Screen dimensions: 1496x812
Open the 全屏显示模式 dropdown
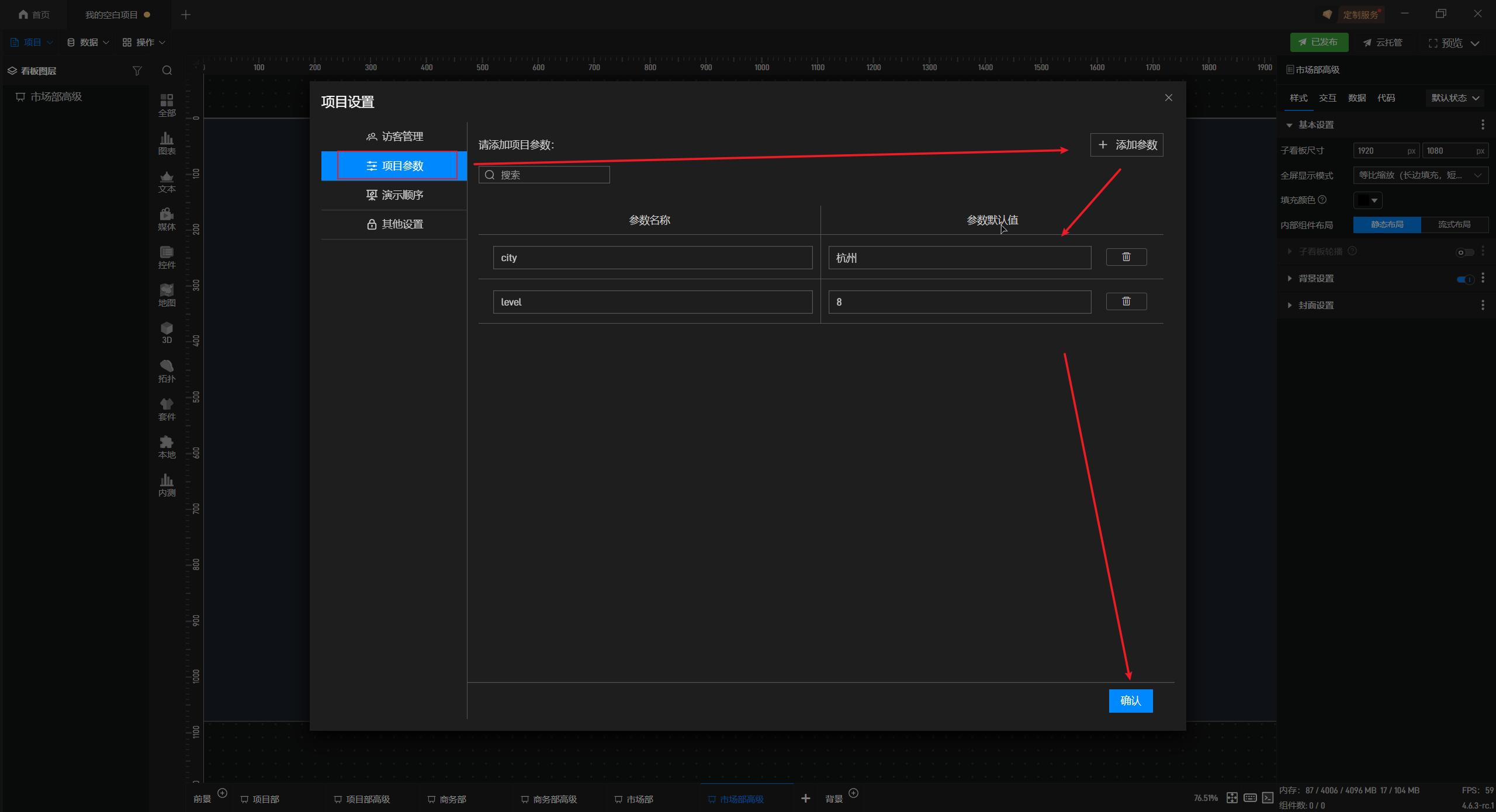pos(1420,175)
